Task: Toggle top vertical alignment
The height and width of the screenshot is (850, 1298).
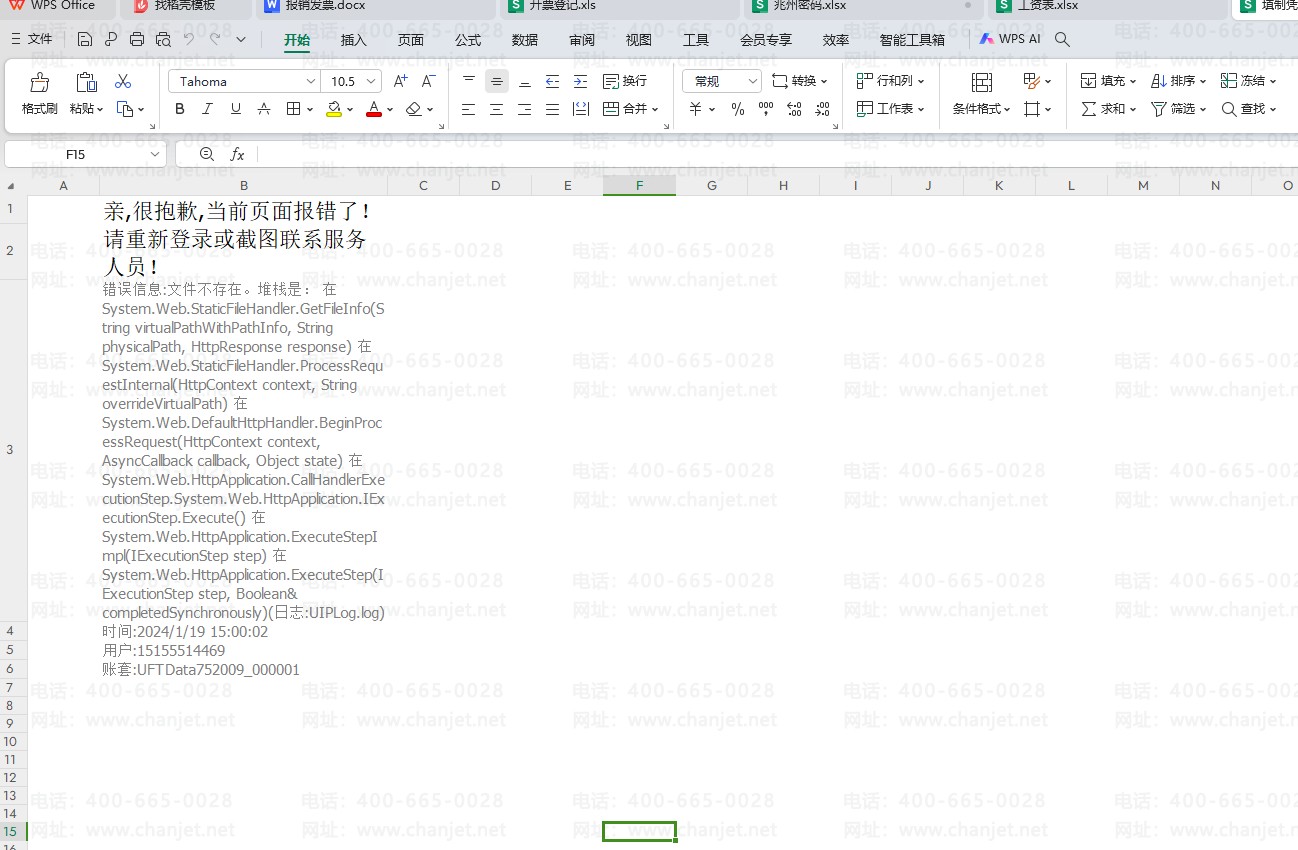Action: pos(469,81)
